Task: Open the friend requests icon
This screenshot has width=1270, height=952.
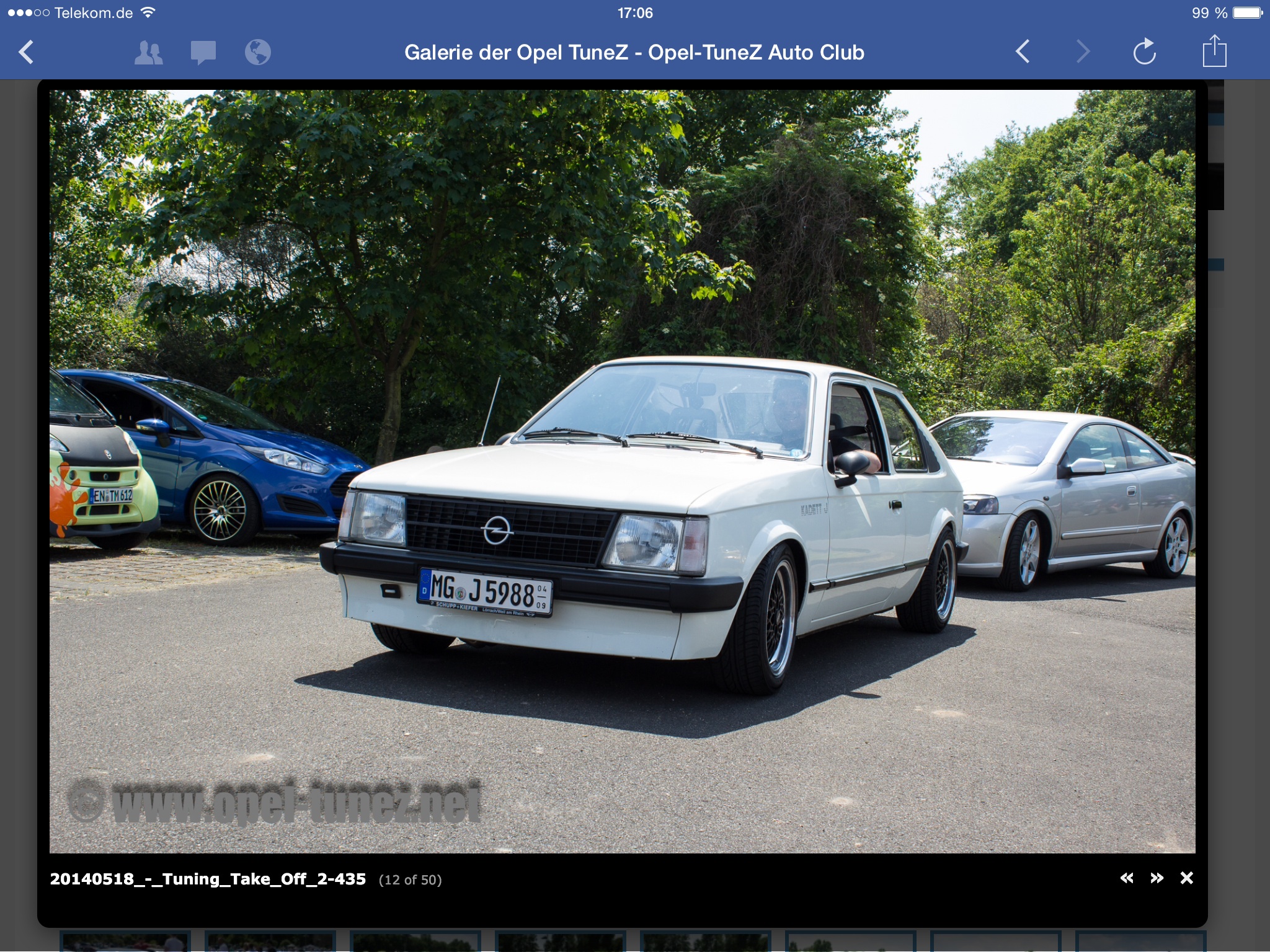Action: point(148,53)
